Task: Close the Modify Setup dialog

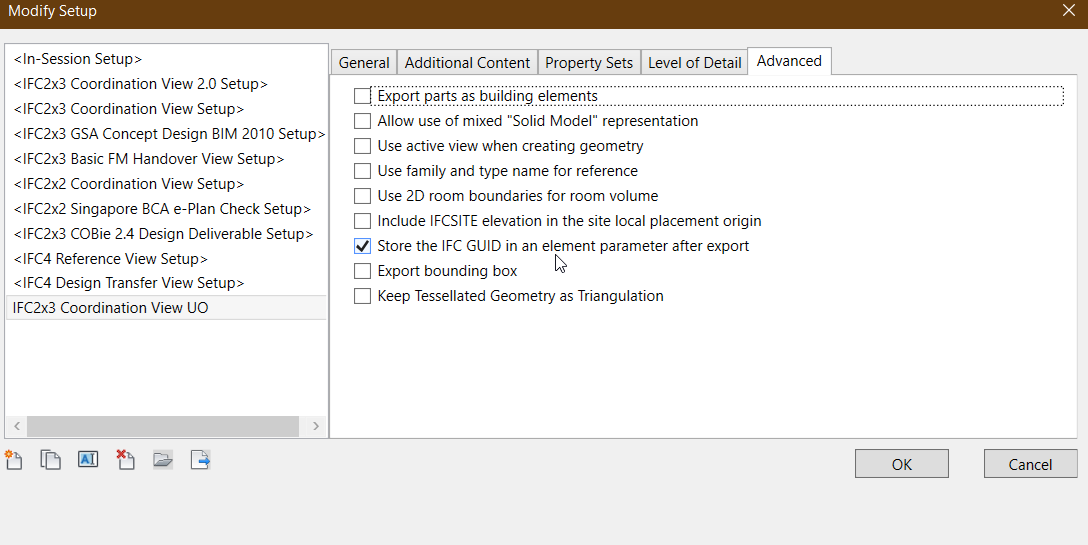Action: 1069,11
